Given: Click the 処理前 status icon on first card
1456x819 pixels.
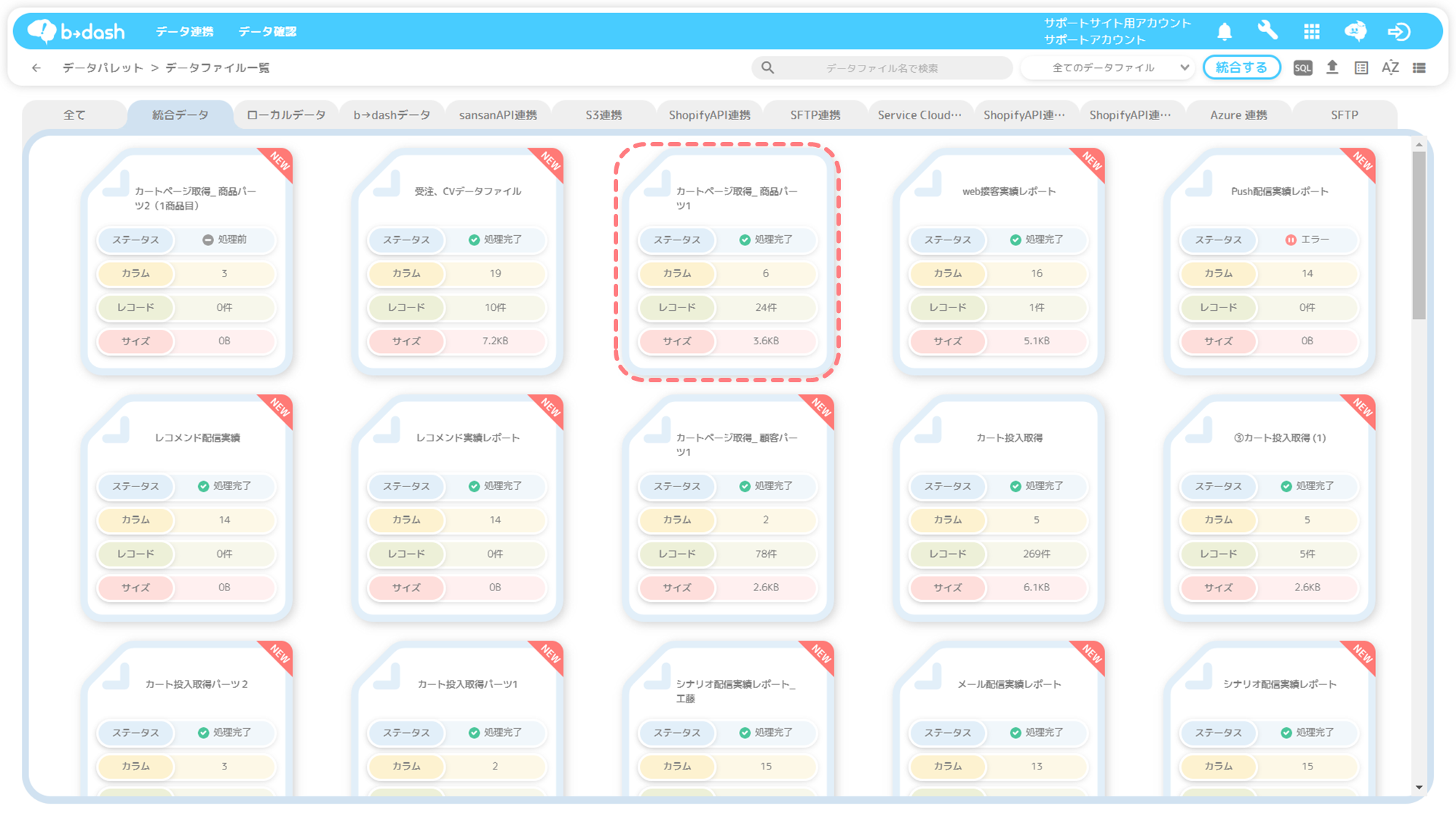Looking at the screenshot, I should [x=207, y=240].
